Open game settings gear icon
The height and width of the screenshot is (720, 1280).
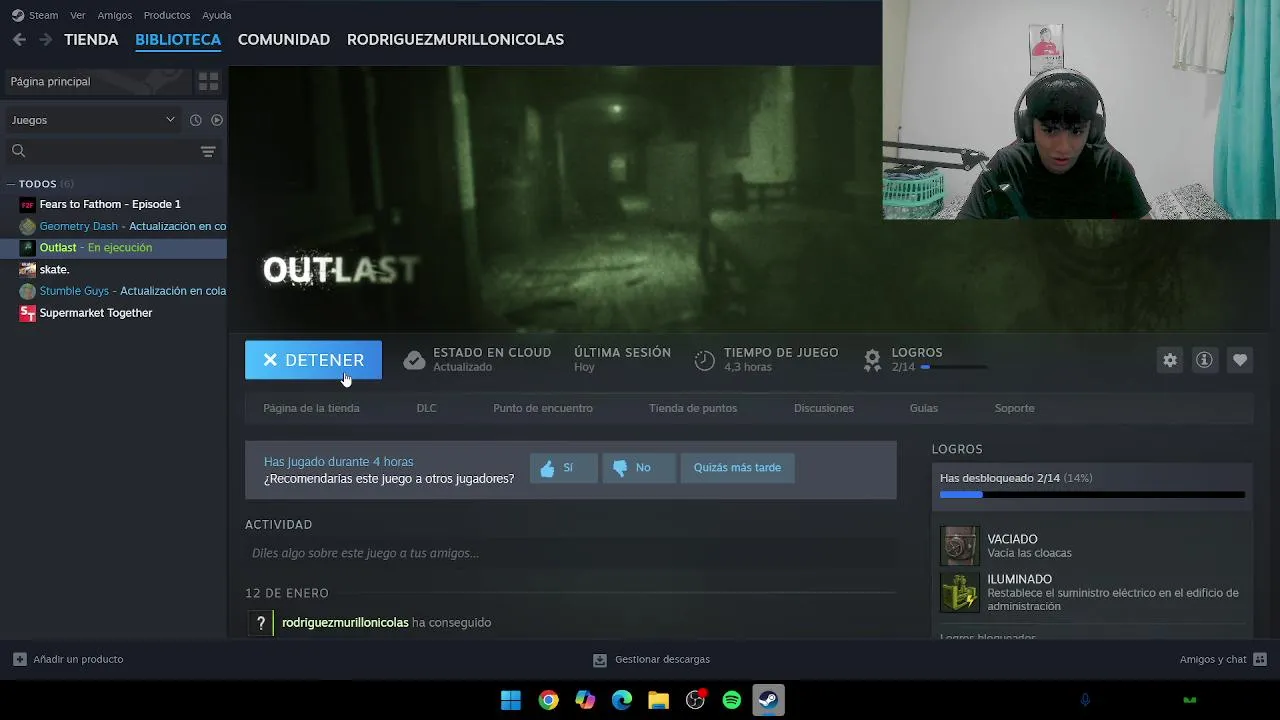1170,360
